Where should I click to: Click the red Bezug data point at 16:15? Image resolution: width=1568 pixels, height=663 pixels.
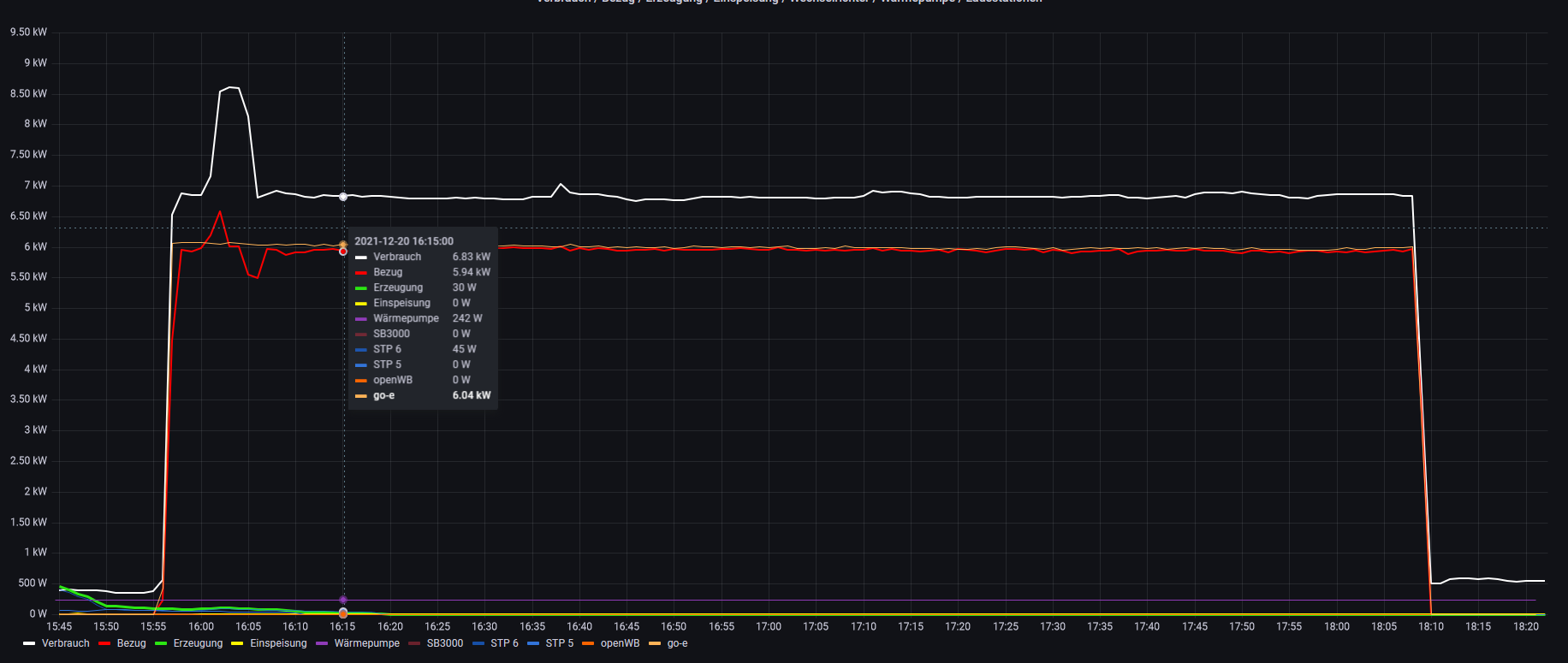pyautogui.click(x=343, y=252)
